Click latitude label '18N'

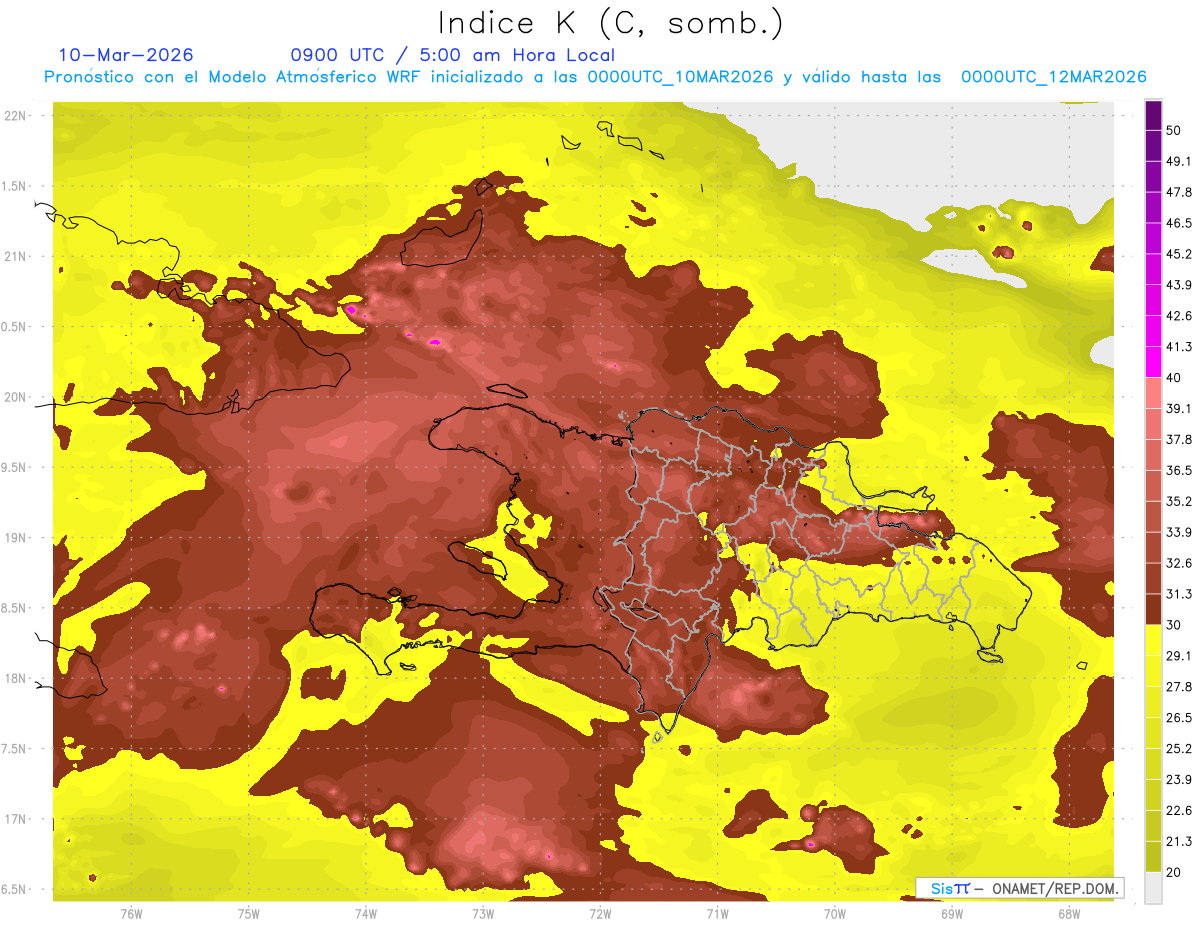coord(17,679)
